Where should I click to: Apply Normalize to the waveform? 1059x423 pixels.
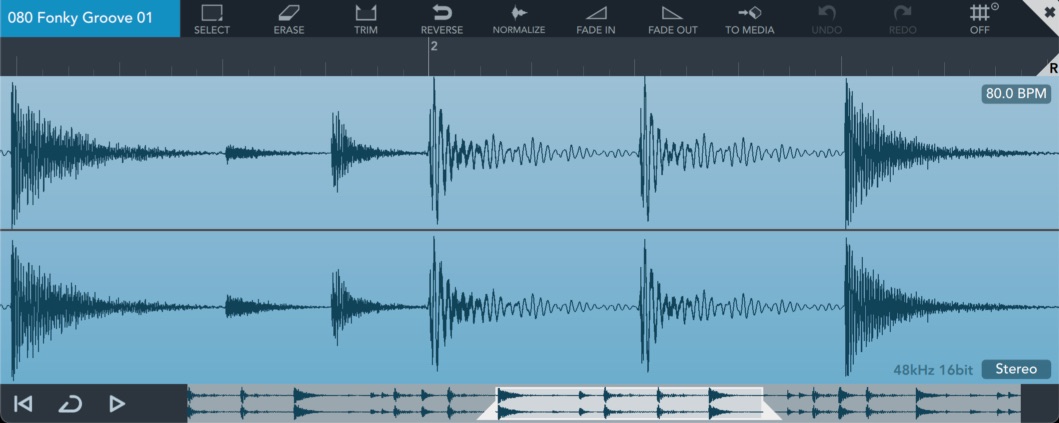[x=519, y=19]
